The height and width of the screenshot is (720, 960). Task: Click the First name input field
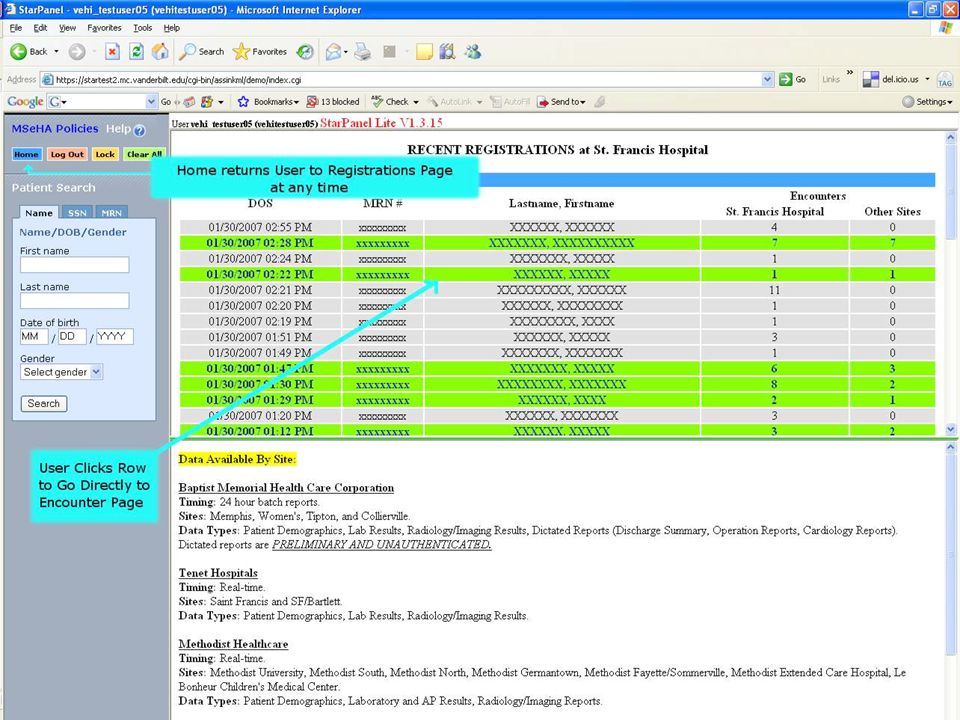(75, 264)
